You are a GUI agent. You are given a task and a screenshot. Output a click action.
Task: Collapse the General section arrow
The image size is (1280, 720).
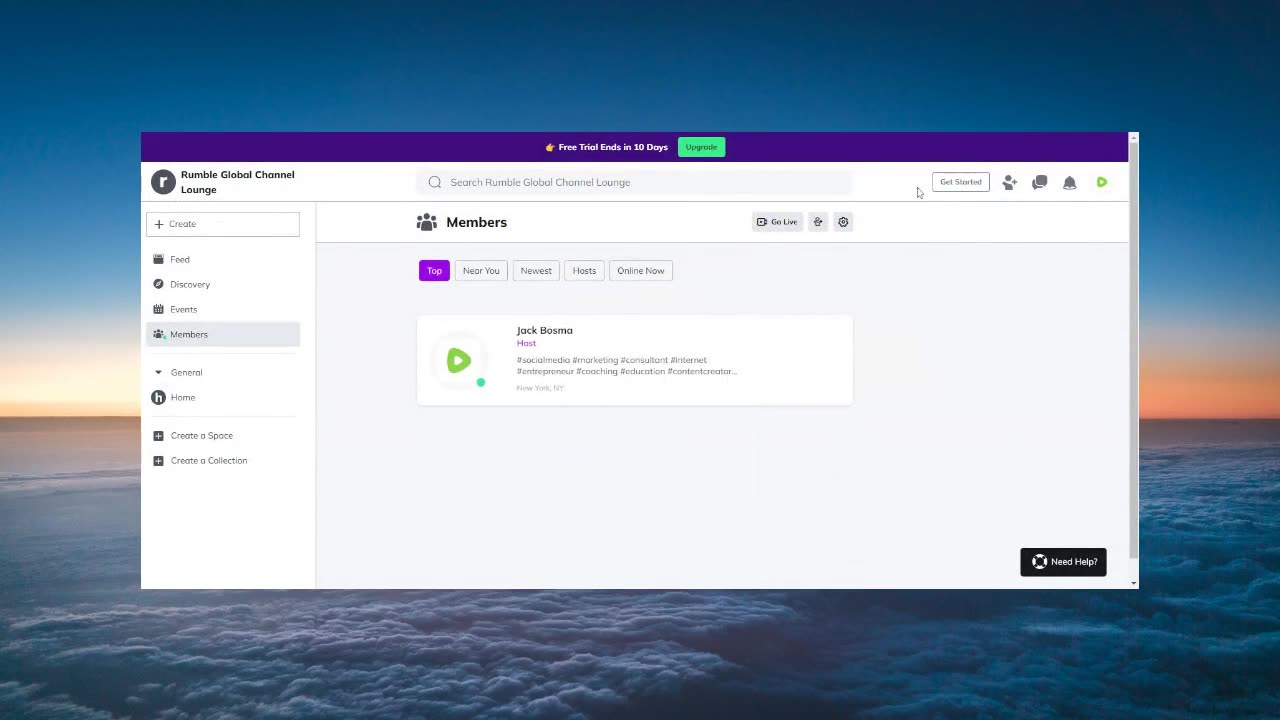(x=158, y=372)
